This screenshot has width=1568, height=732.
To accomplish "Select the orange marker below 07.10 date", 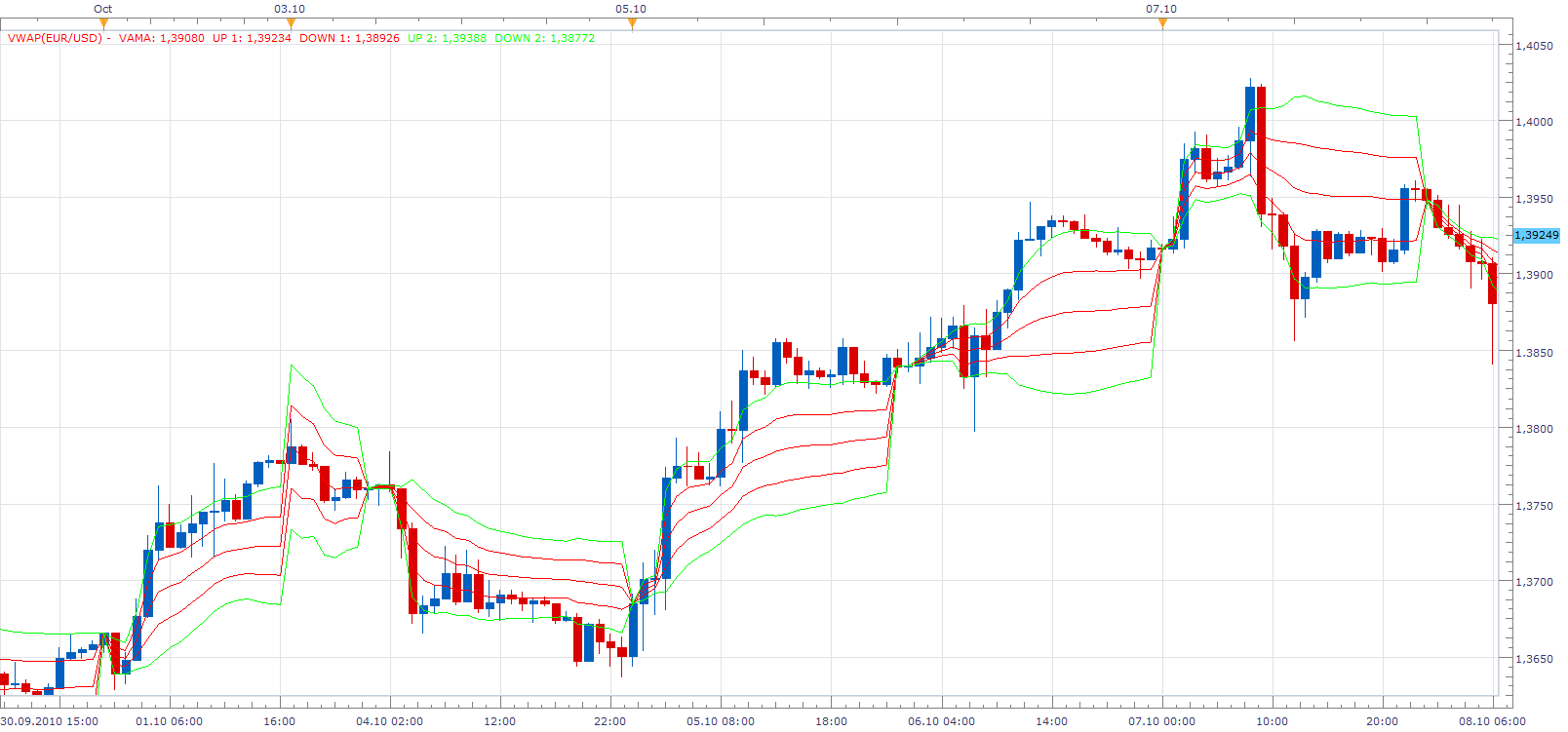I will pyautogui.click(x=1162, y=23).
